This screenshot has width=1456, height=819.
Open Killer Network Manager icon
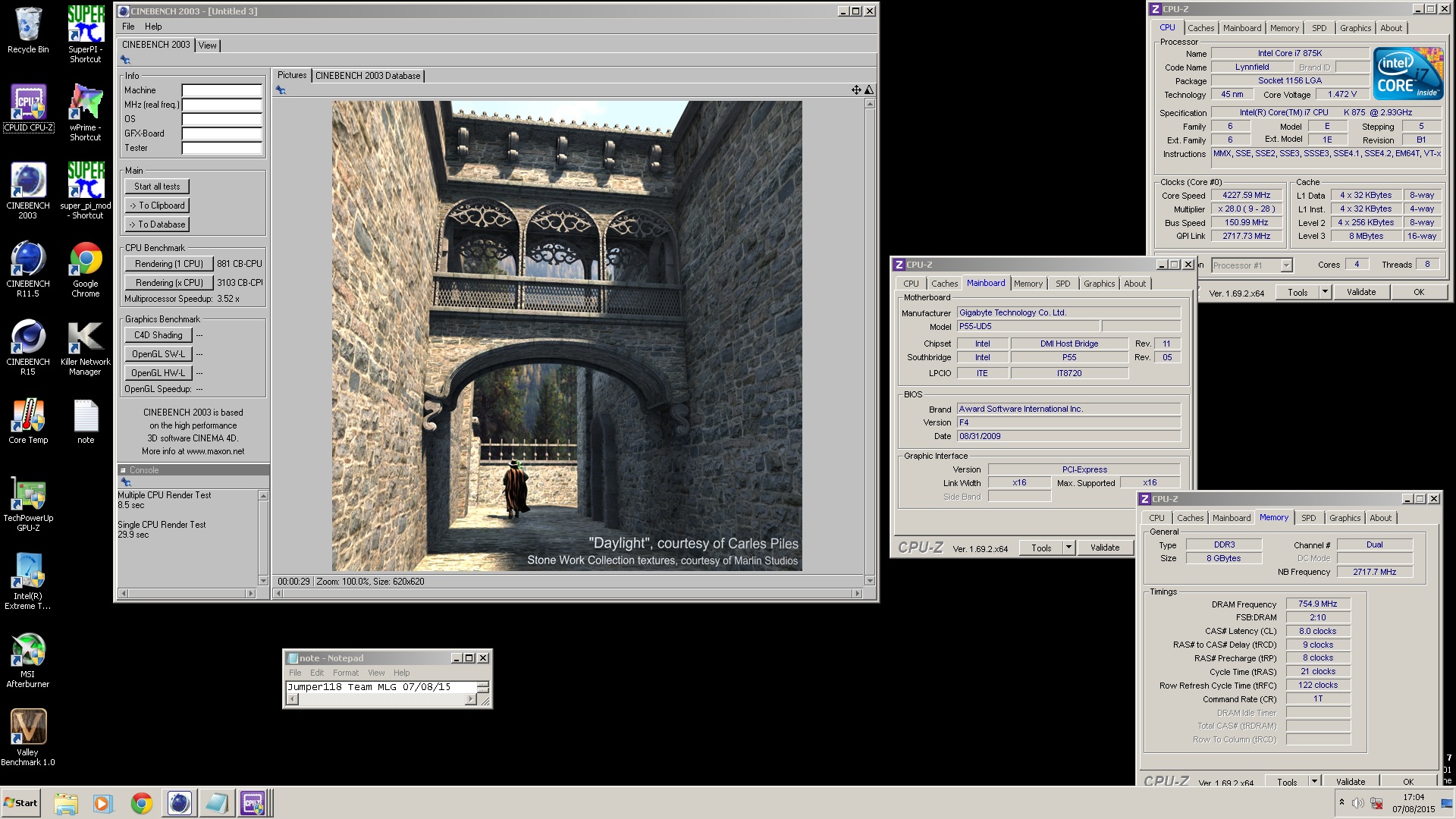86,347
